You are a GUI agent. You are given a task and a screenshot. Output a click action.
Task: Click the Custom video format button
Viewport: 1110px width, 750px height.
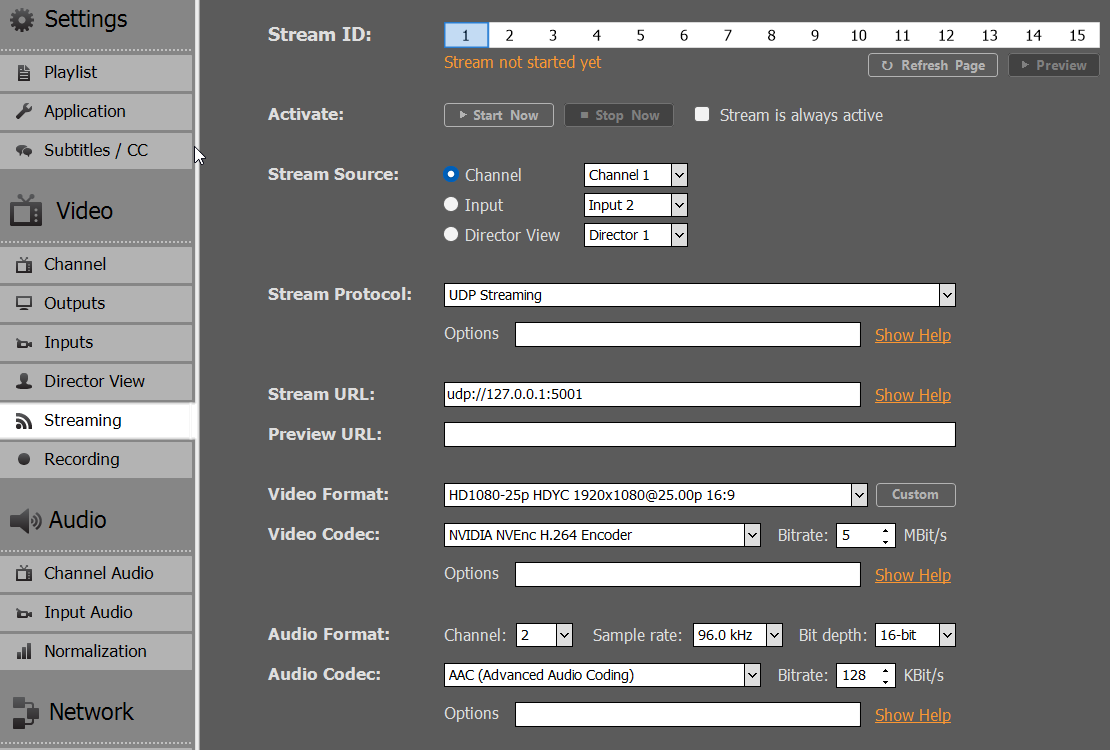(x=916, y=495)
